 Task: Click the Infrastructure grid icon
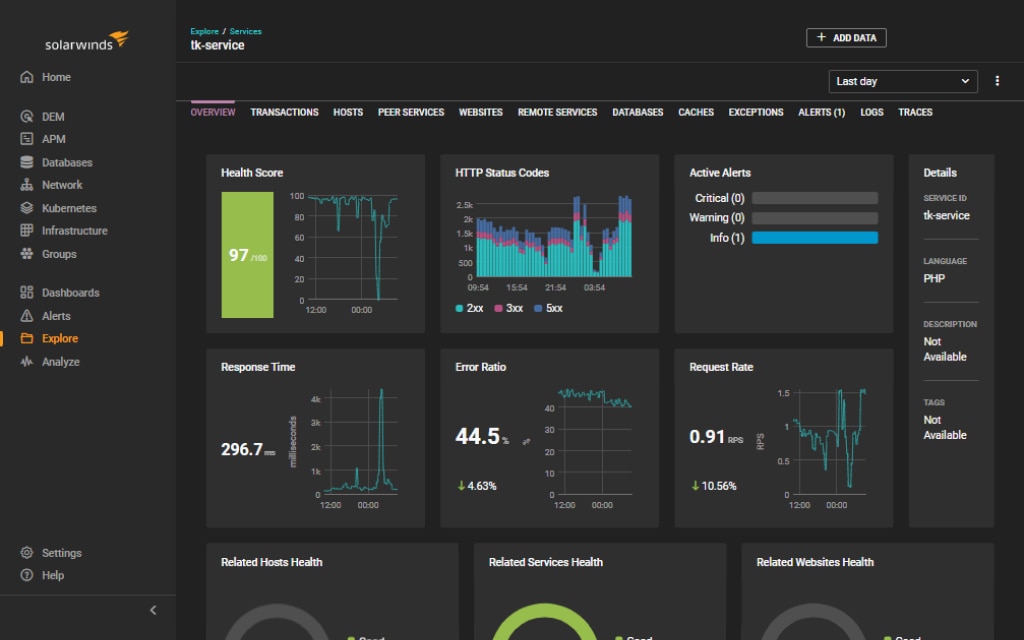27,230
